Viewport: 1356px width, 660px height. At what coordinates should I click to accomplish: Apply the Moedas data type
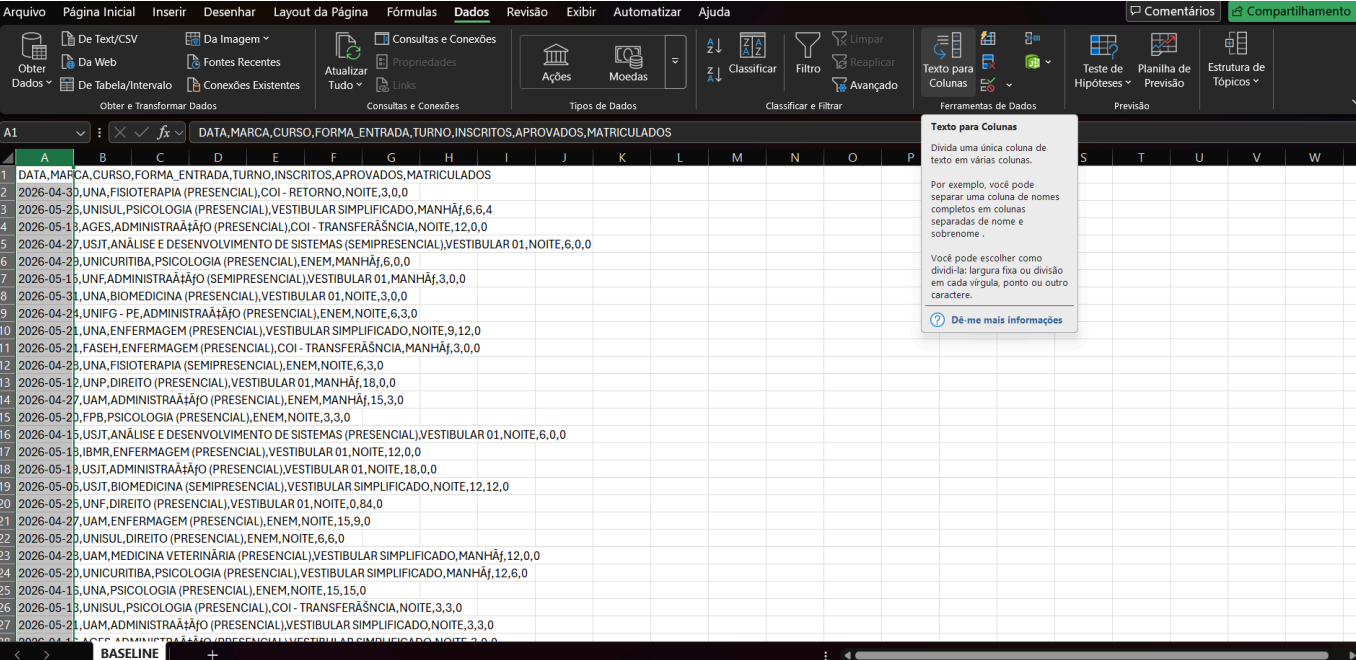(628, 62)
